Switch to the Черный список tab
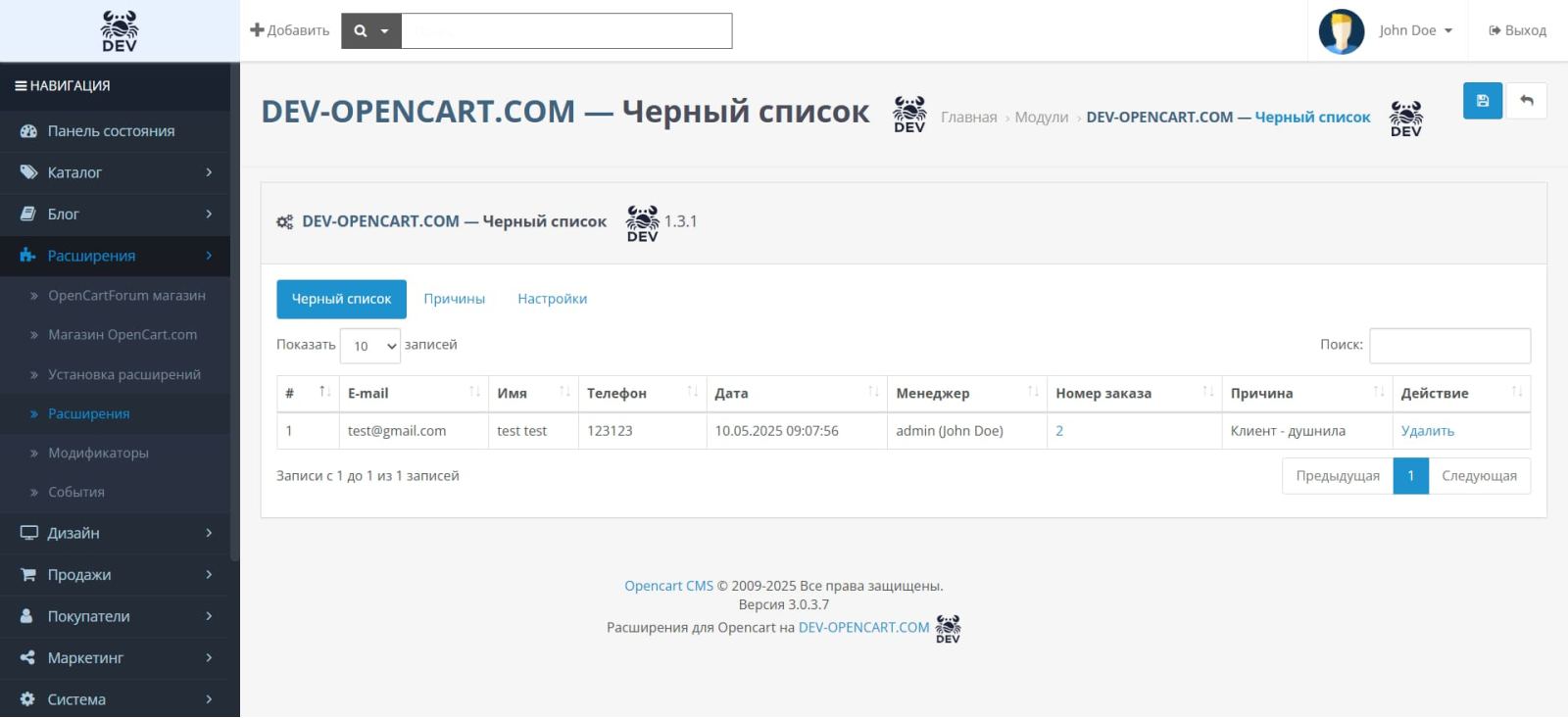Image resolution: width=1568 pixels, height=718 pixels. coord(341,300)
